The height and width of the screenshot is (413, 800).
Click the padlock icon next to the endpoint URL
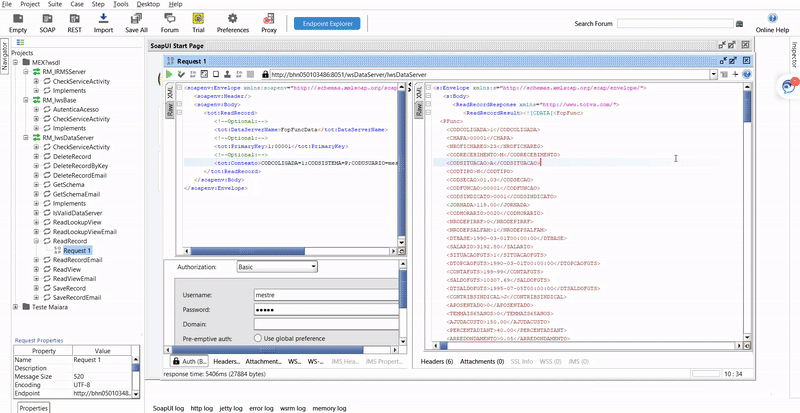pos(265,75)
